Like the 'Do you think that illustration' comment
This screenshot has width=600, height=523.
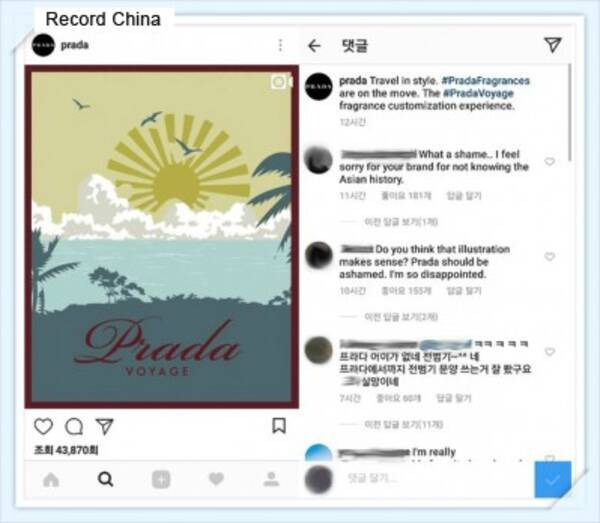point(549,256)
